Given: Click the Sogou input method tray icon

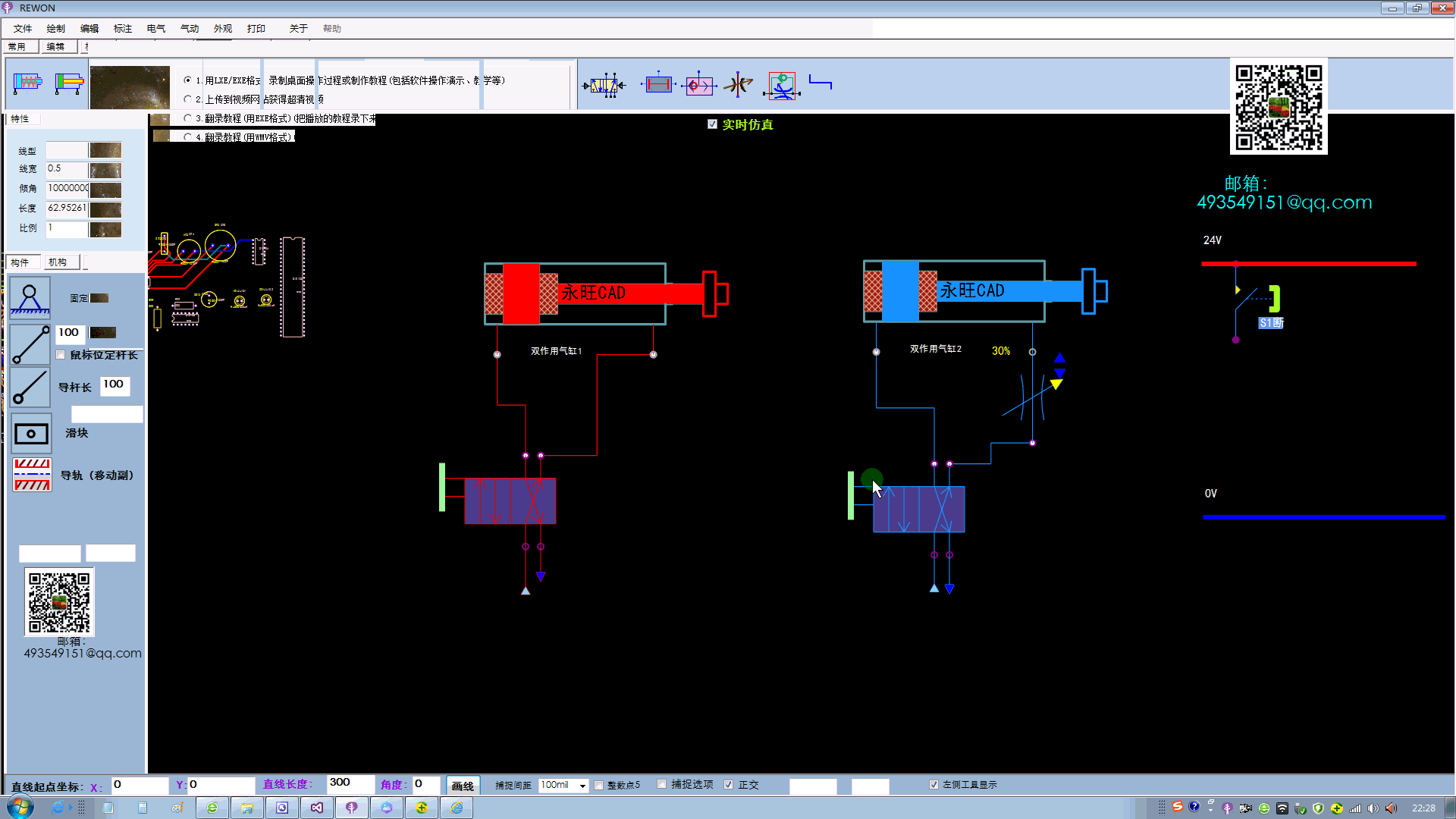Looking at the screenshot, I should pos(1178,807).
